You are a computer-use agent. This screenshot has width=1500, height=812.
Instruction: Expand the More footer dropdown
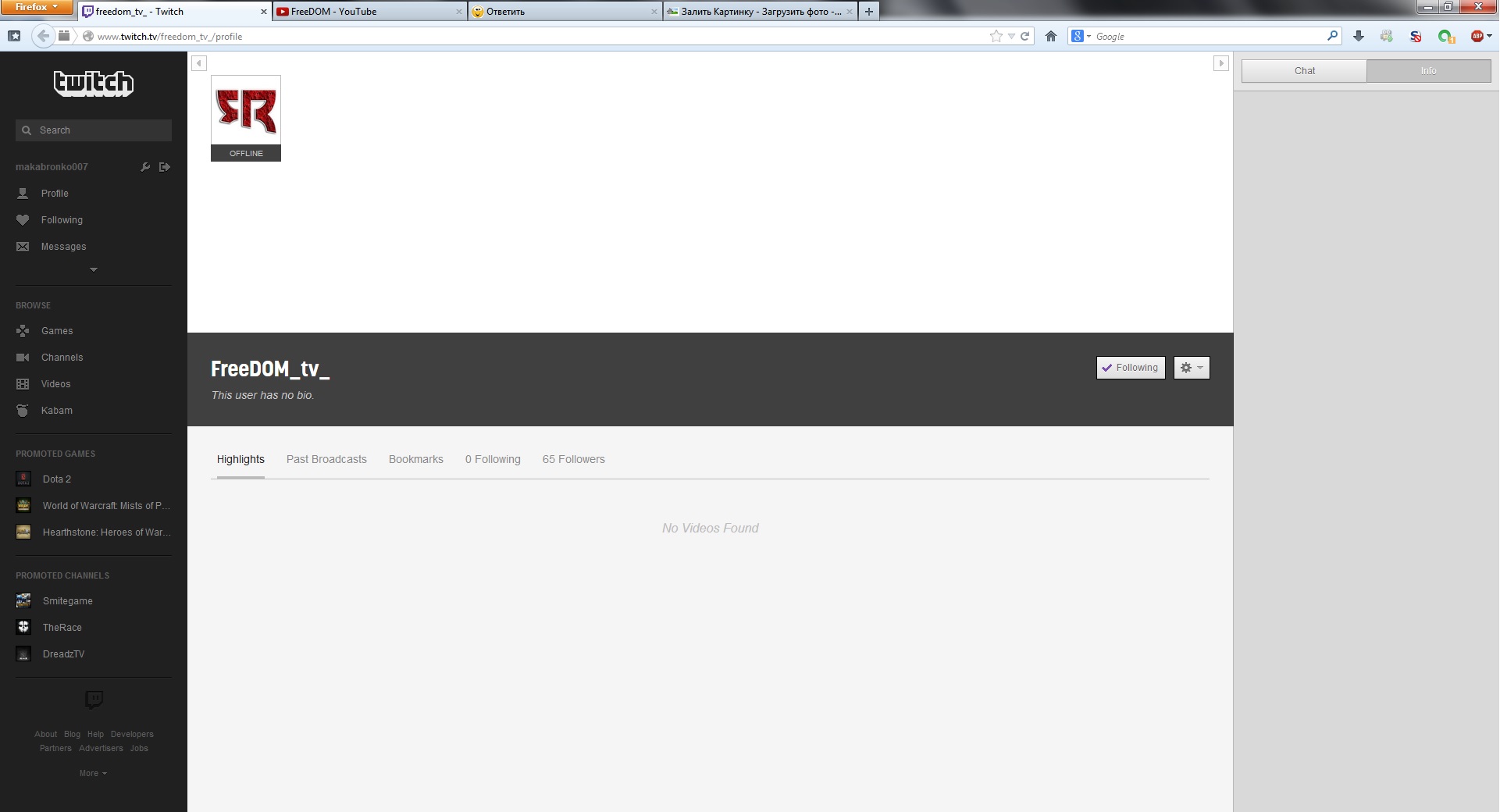93,773
